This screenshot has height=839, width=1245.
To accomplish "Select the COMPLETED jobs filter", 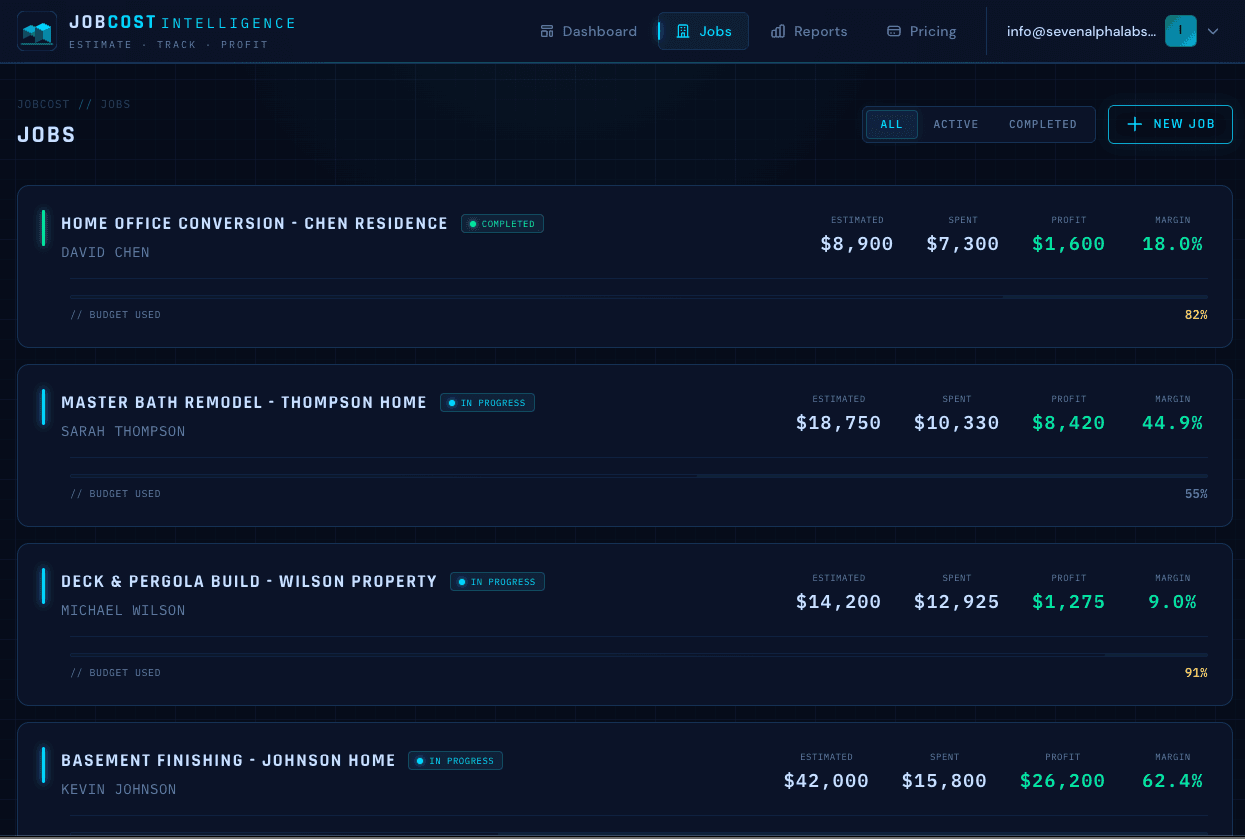I will (x=1042, y=124).
